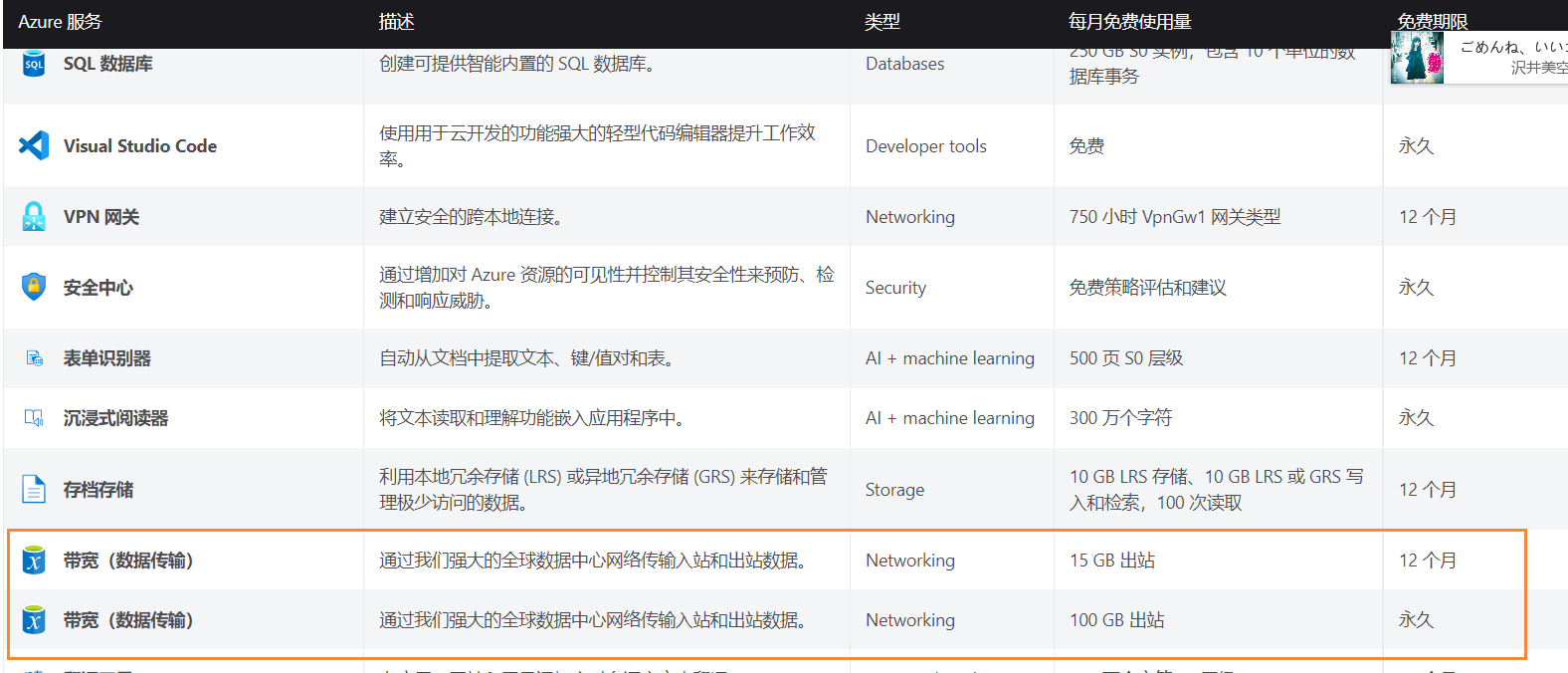Screen dimensions: 1568x673
Task: Click 永久 in the 安全中心 row
Action: (x=1417, y=288)
